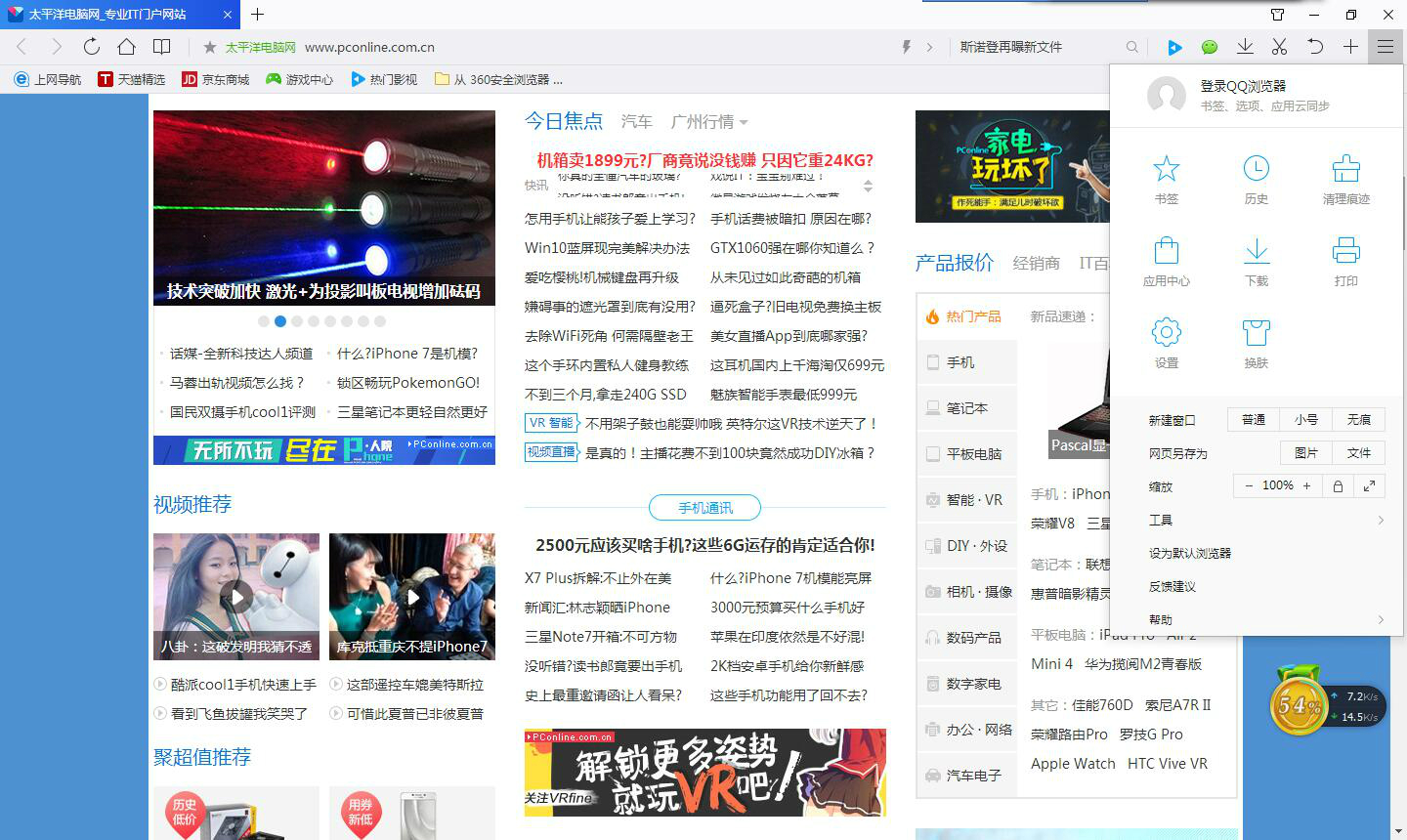Go back with the left arrow
Screen dimensions: 1407x840
[x=21, y=47]
